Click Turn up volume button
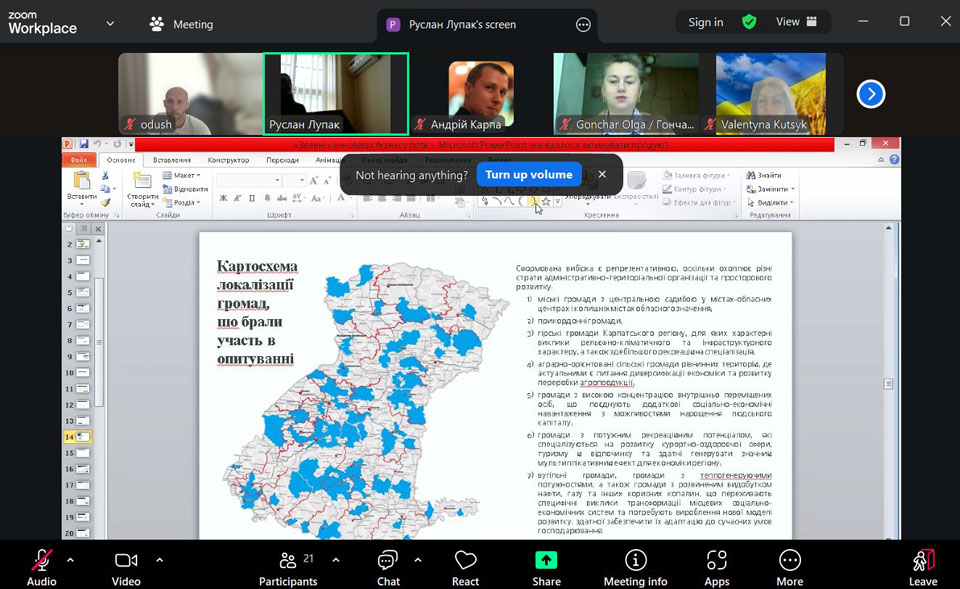Image resolution: width=960 pixels, height=589 pixels. click(x=528, y=175)
